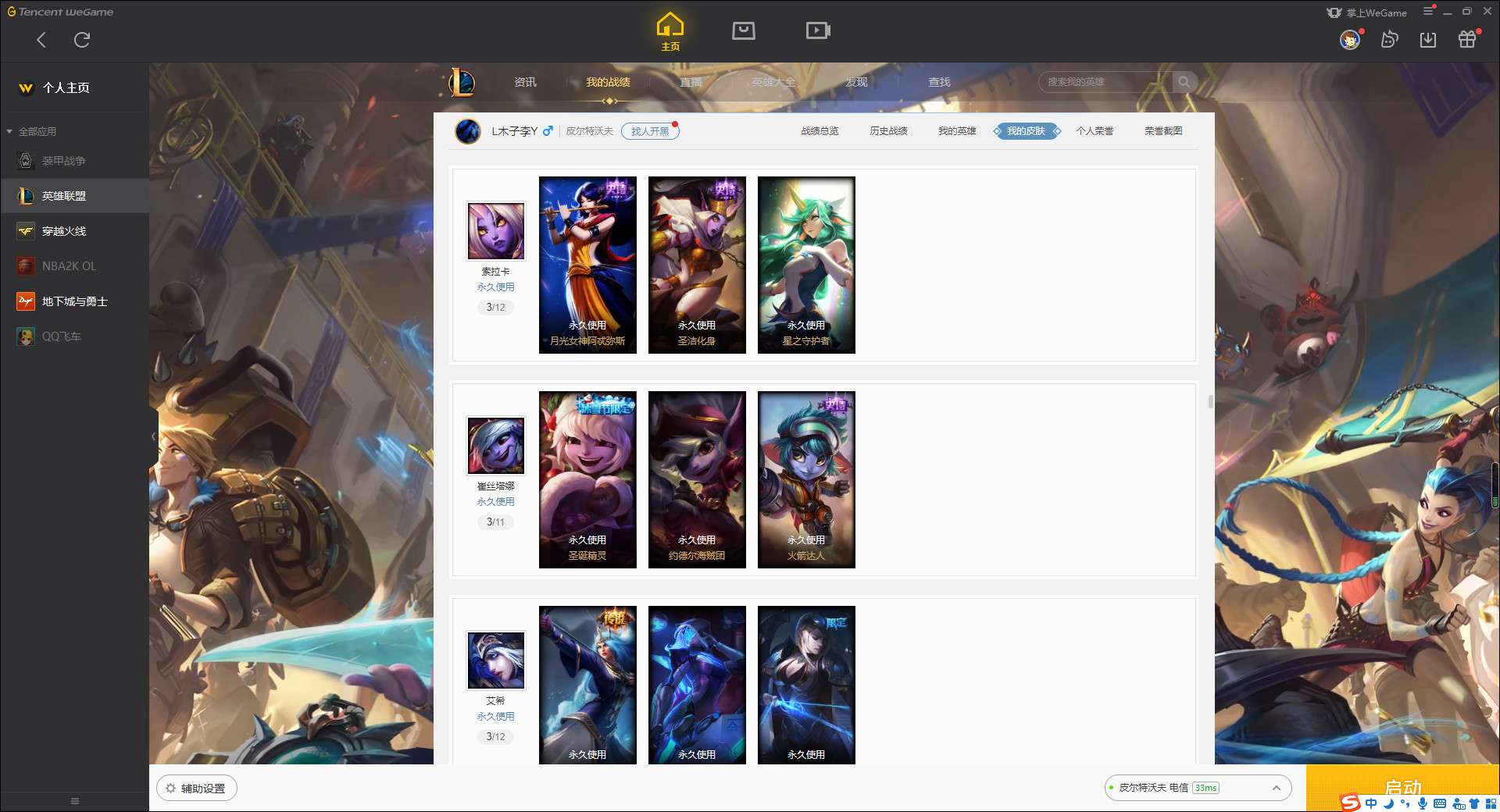The height and width of the screenshot is (812, 1500).
Task: Click the player profile avatar L木子李Y
Action: pos(468,131)
